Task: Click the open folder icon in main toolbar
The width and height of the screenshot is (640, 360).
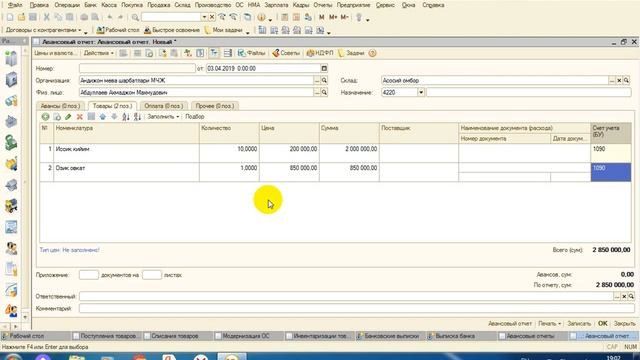Action: (x=21, y=17)
